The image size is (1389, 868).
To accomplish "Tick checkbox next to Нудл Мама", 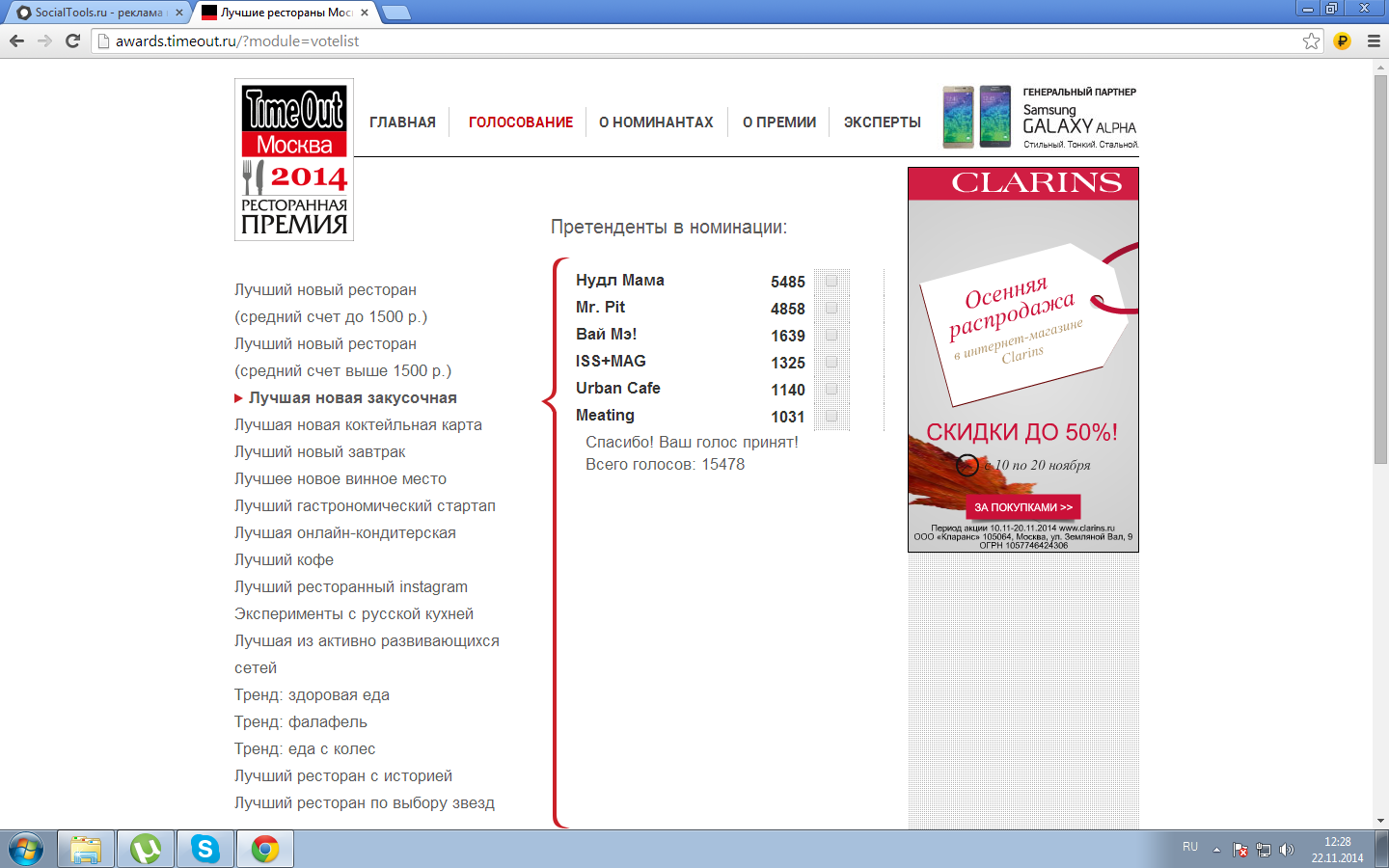I will click(831, 281).
